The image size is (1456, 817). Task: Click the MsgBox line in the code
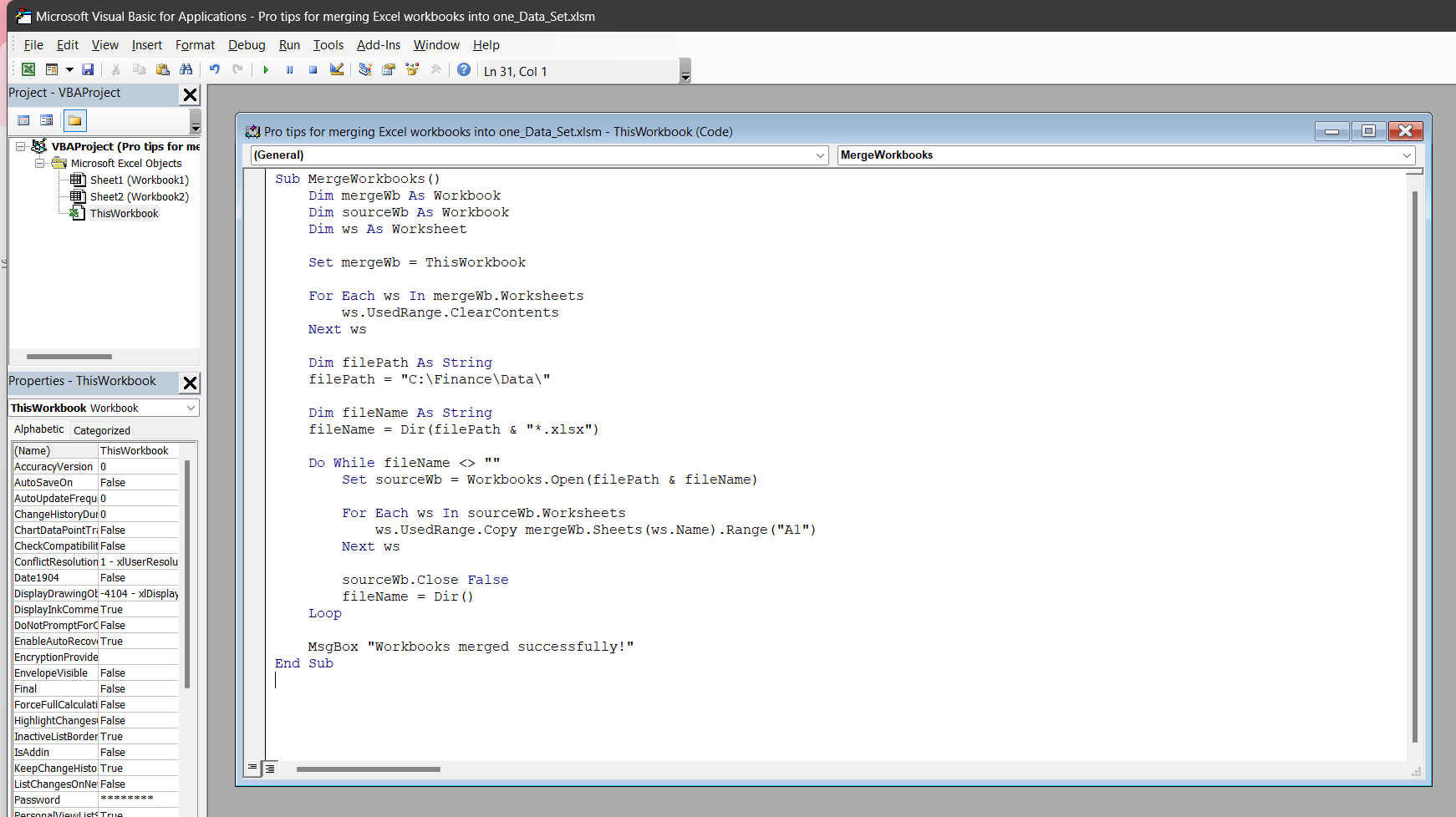click(x=471, y=647)
